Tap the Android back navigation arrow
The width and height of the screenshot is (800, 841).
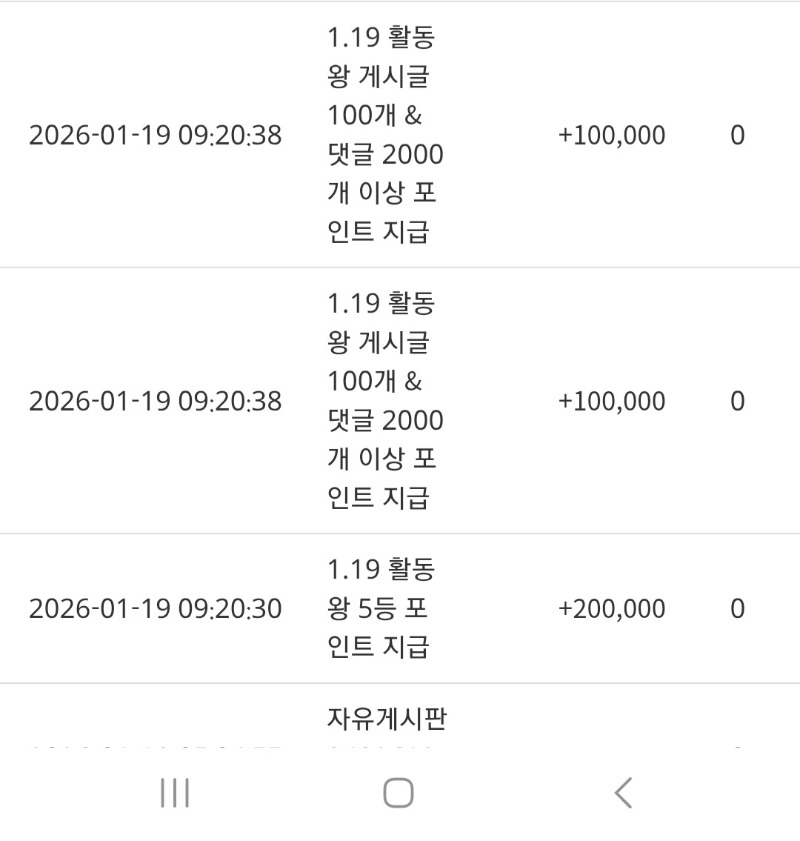pyautogui.click(x=623, y=793)
